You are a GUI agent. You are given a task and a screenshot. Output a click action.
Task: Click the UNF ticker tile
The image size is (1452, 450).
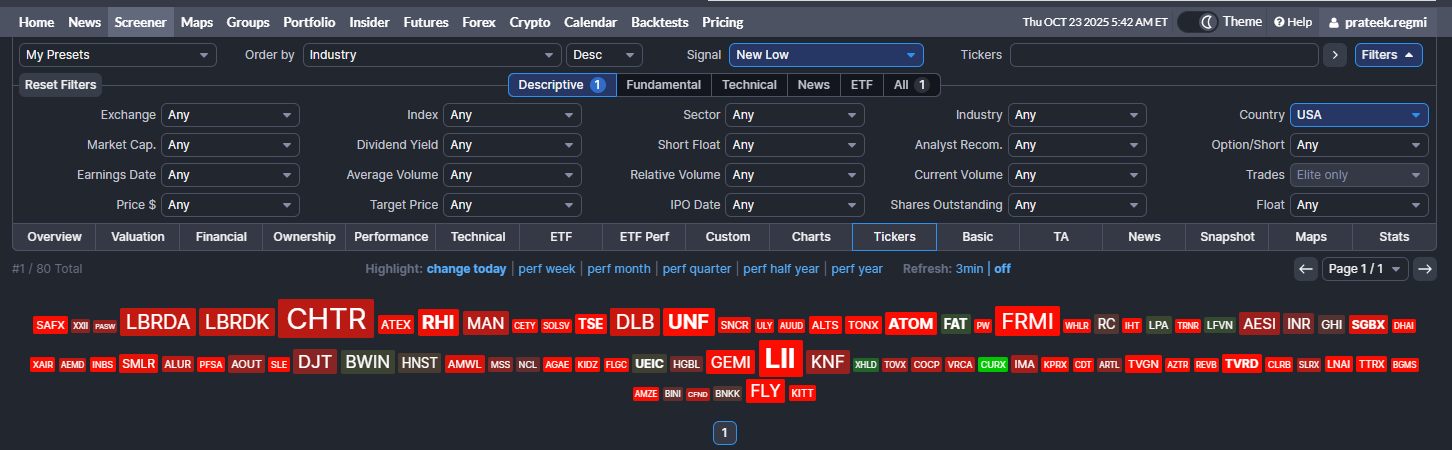click(688, 322)
